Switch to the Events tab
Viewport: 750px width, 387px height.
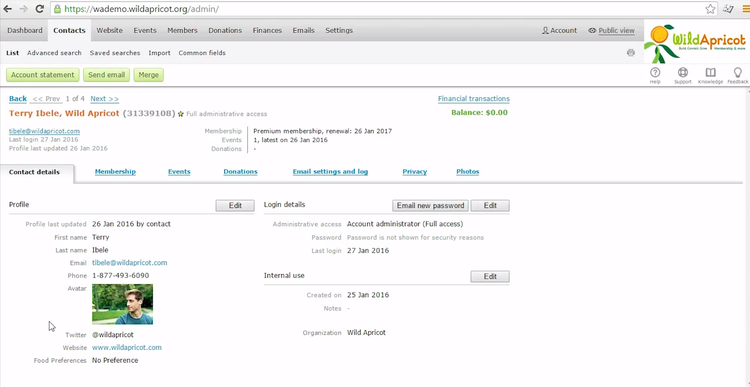pyautogui.click(x=179, y=171)
